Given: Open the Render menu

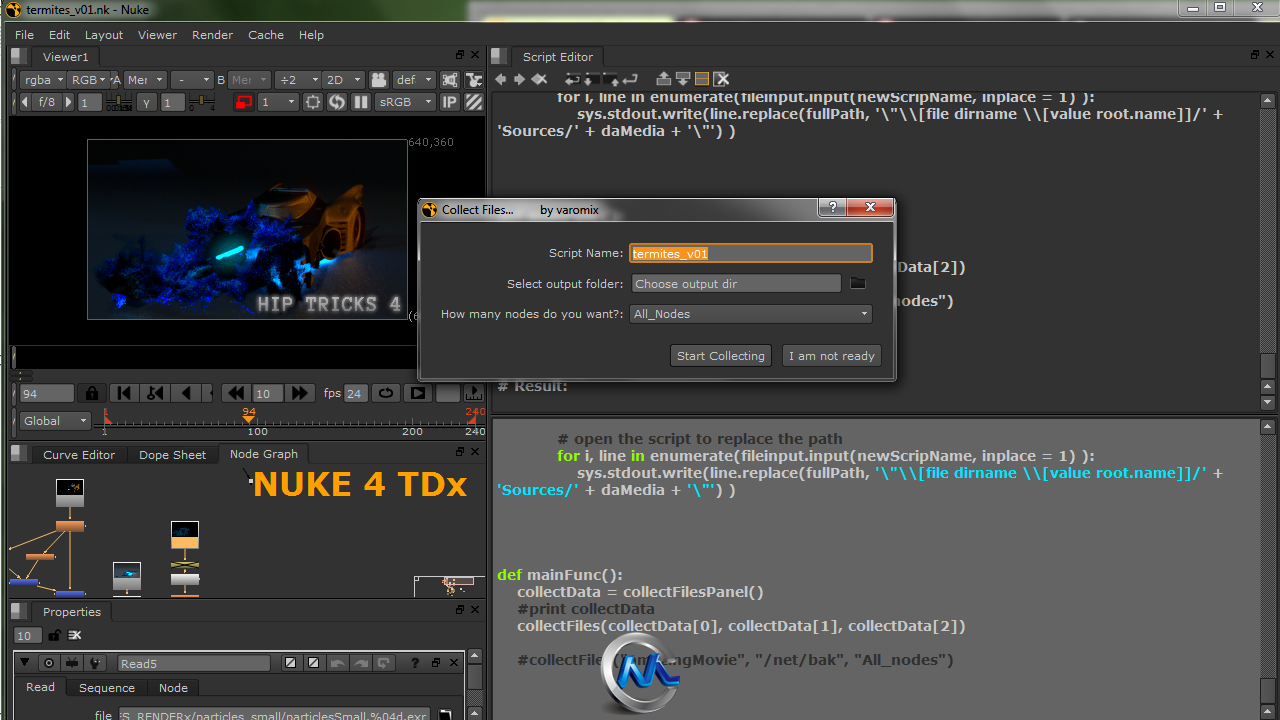Looking at the screenshot, I should pyautogui.click(x=212, y=34).
